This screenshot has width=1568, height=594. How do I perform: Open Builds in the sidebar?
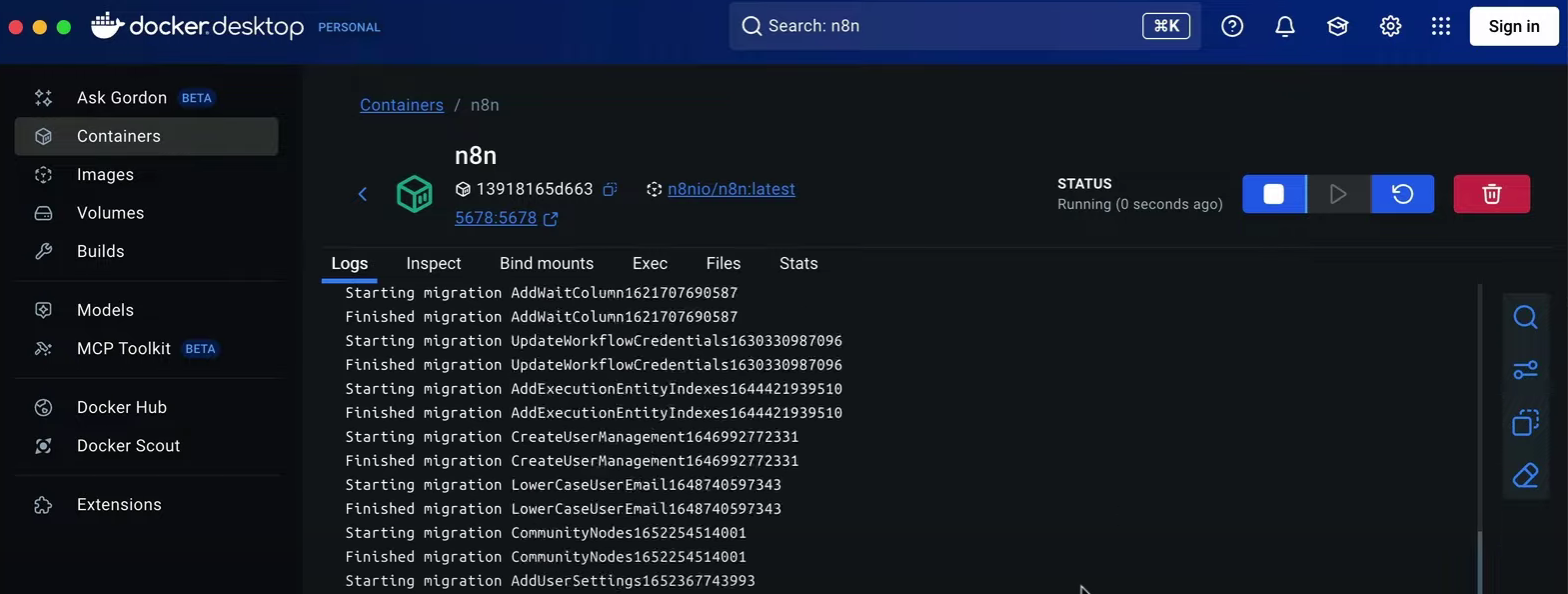coord(146,251)
